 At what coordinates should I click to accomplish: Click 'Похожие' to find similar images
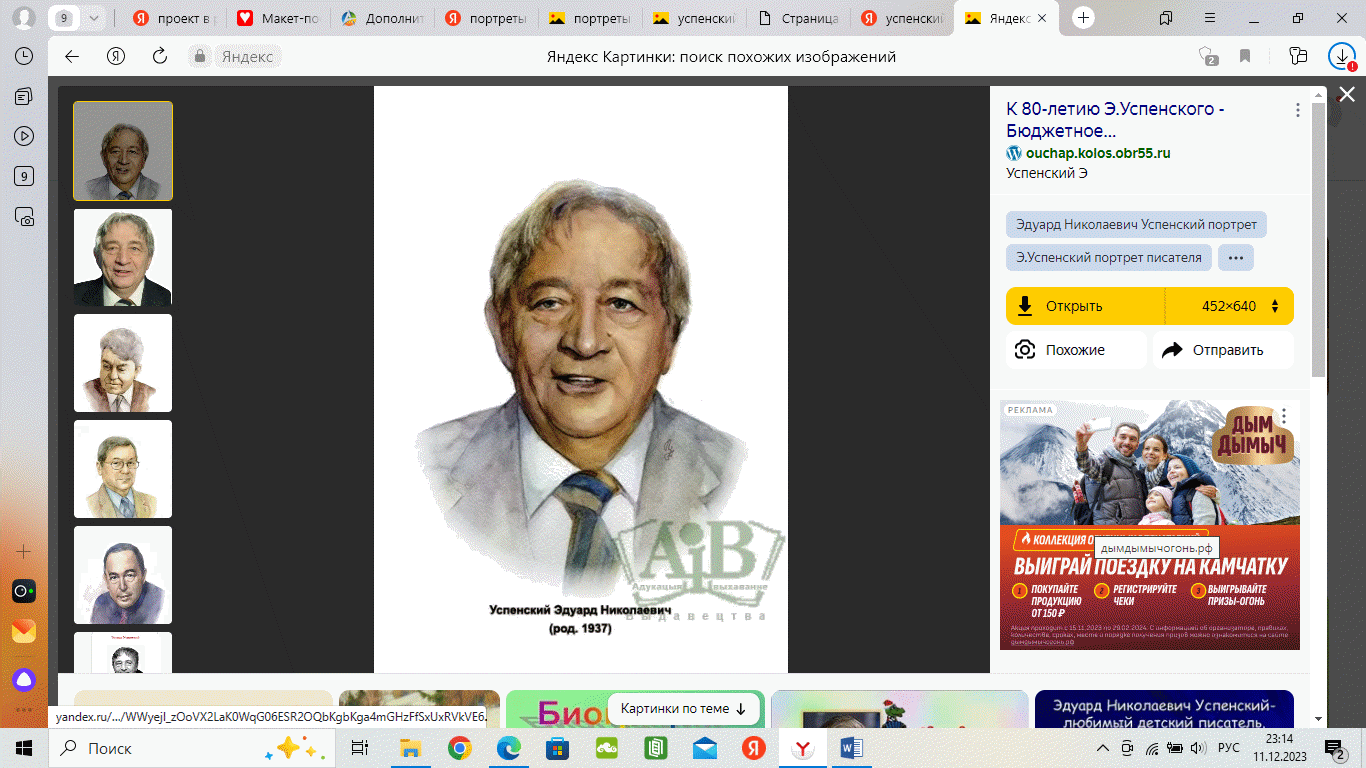click(x=1076, y=350)
